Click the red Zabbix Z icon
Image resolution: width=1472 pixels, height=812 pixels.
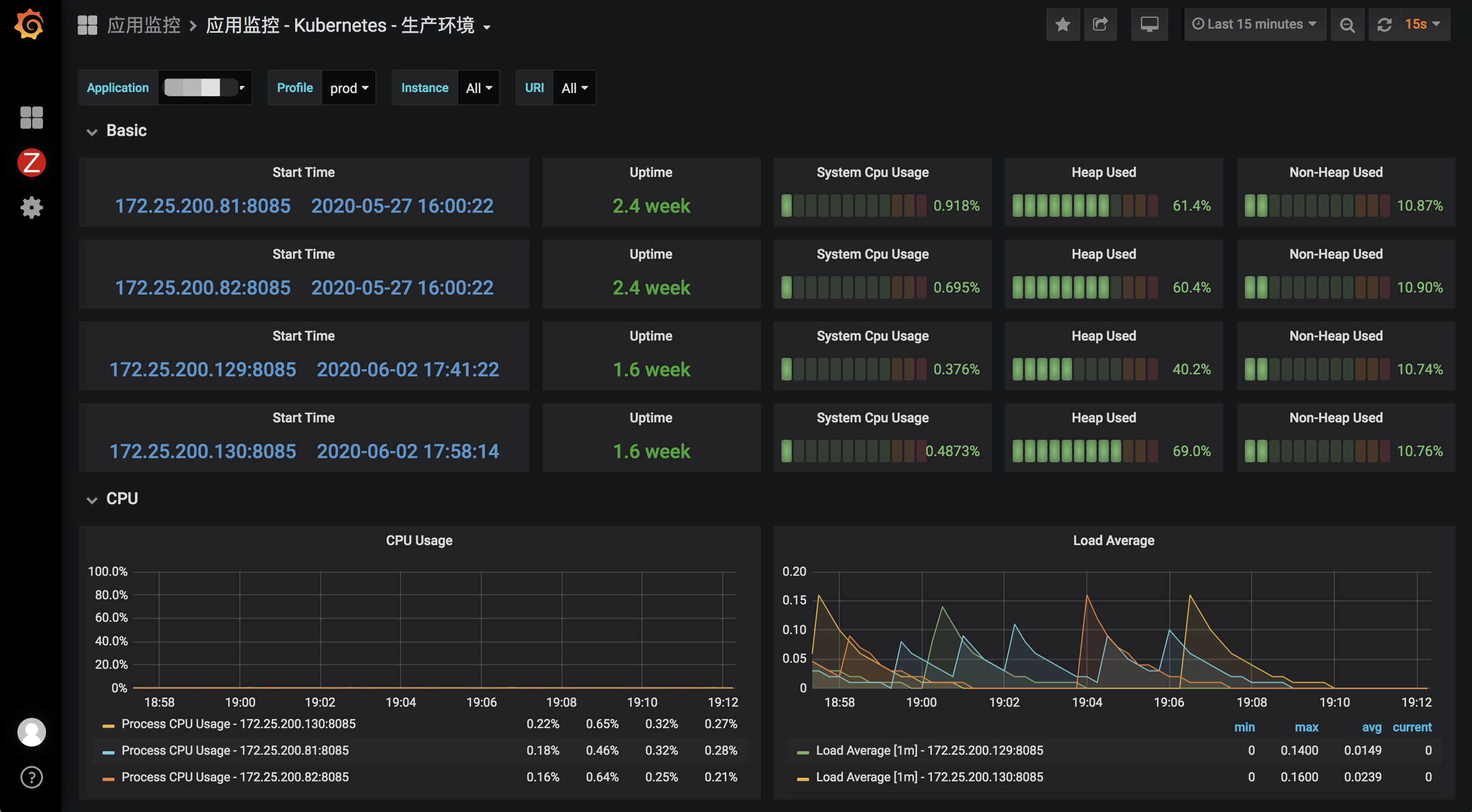[x=31, y=163]
